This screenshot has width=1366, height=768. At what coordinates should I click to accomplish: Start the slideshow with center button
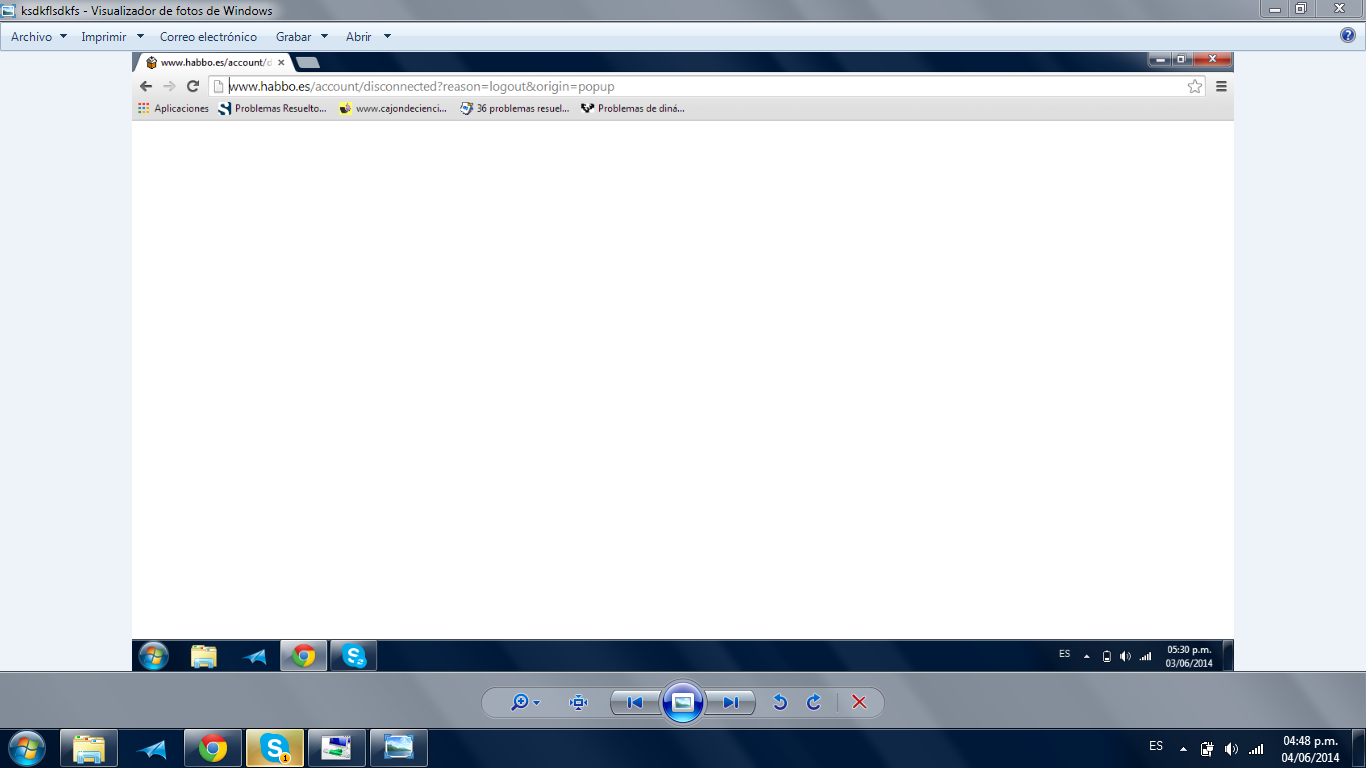(x=683, y=703)
